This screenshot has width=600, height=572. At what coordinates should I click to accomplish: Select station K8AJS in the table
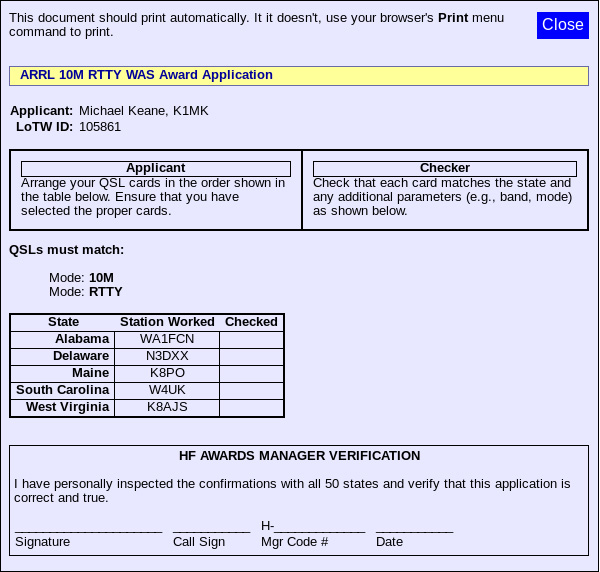[x=167, y=407]
